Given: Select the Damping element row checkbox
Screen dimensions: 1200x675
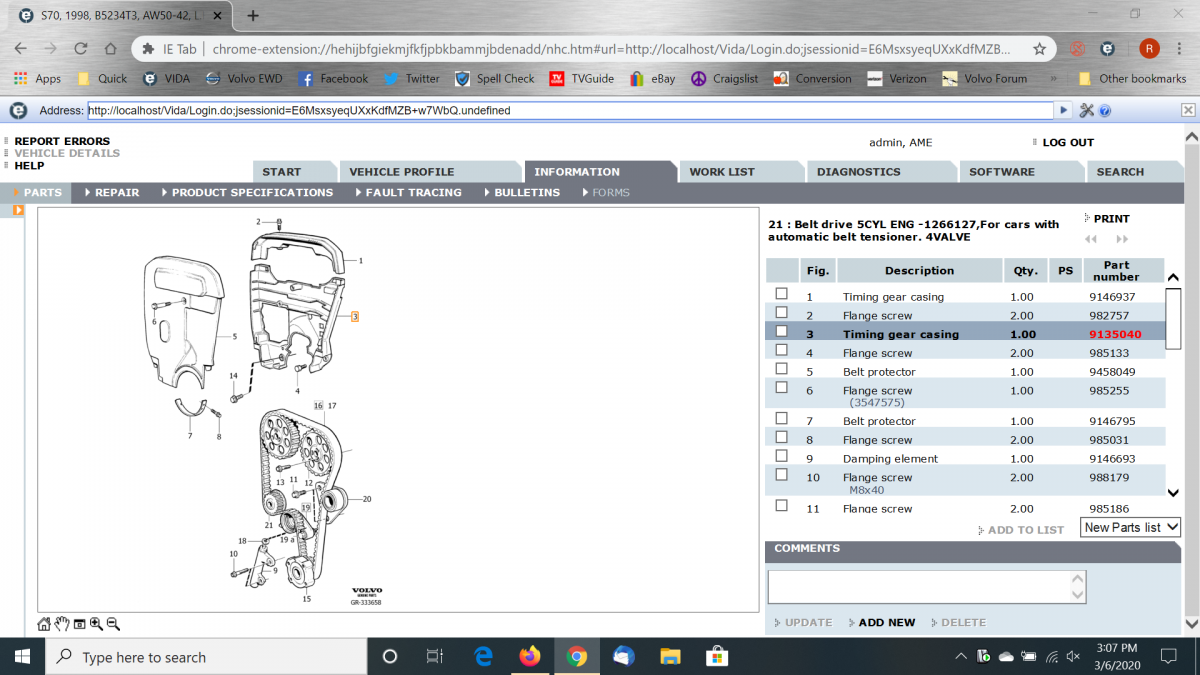Looking at the screenshot, I should (782, 456).
